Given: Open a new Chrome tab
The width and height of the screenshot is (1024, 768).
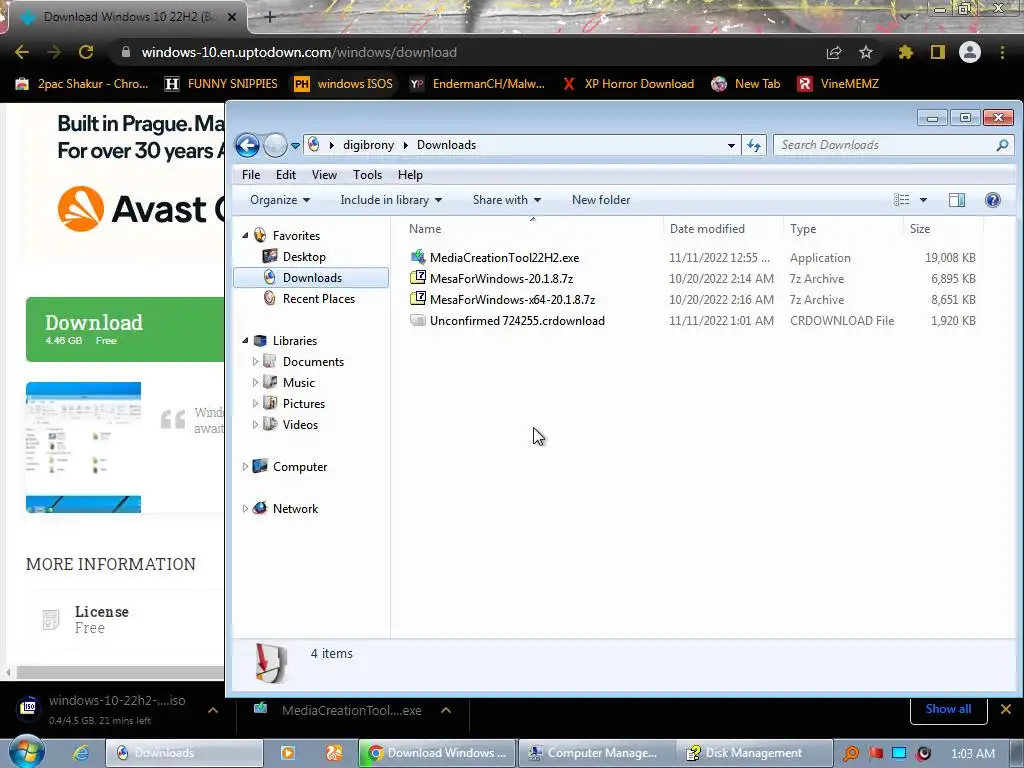Looking at the screenshot, I should [x=270, y=17].
